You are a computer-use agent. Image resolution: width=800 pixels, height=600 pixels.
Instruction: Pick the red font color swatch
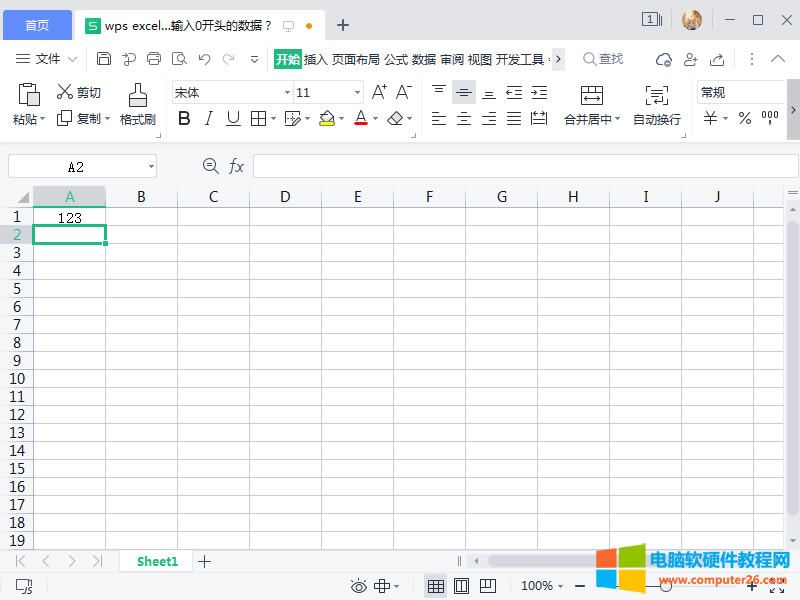coord(360,117)
